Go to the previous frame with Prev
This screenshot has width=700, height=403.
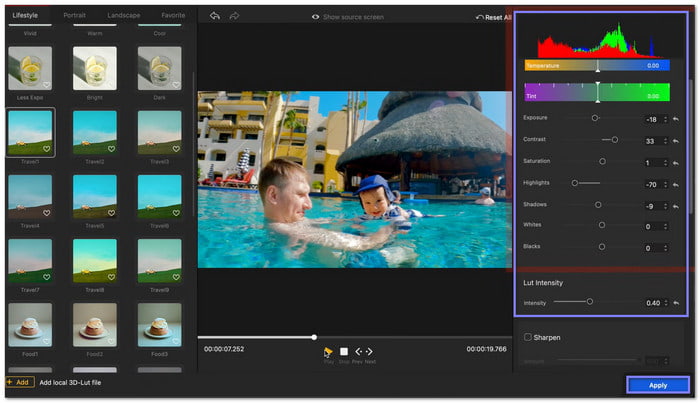coord(358,352)
